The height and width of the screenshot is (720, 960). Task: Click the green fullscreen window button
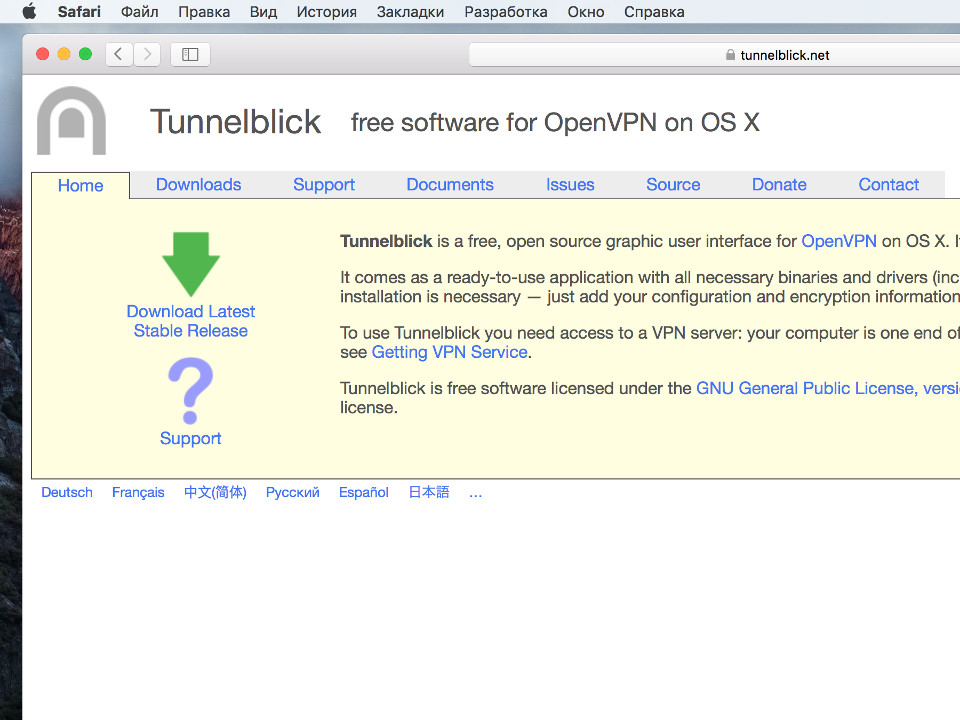(85, 54)
